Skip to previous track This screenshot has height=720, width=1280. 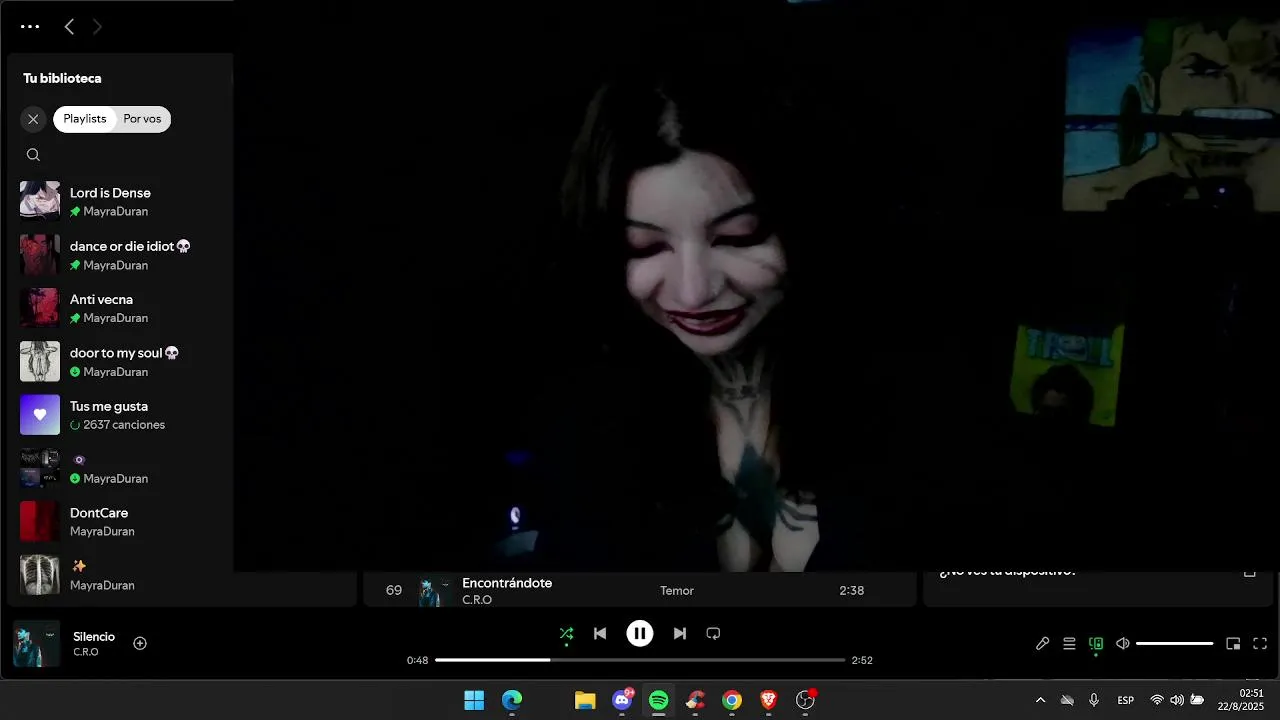(600, 633)
